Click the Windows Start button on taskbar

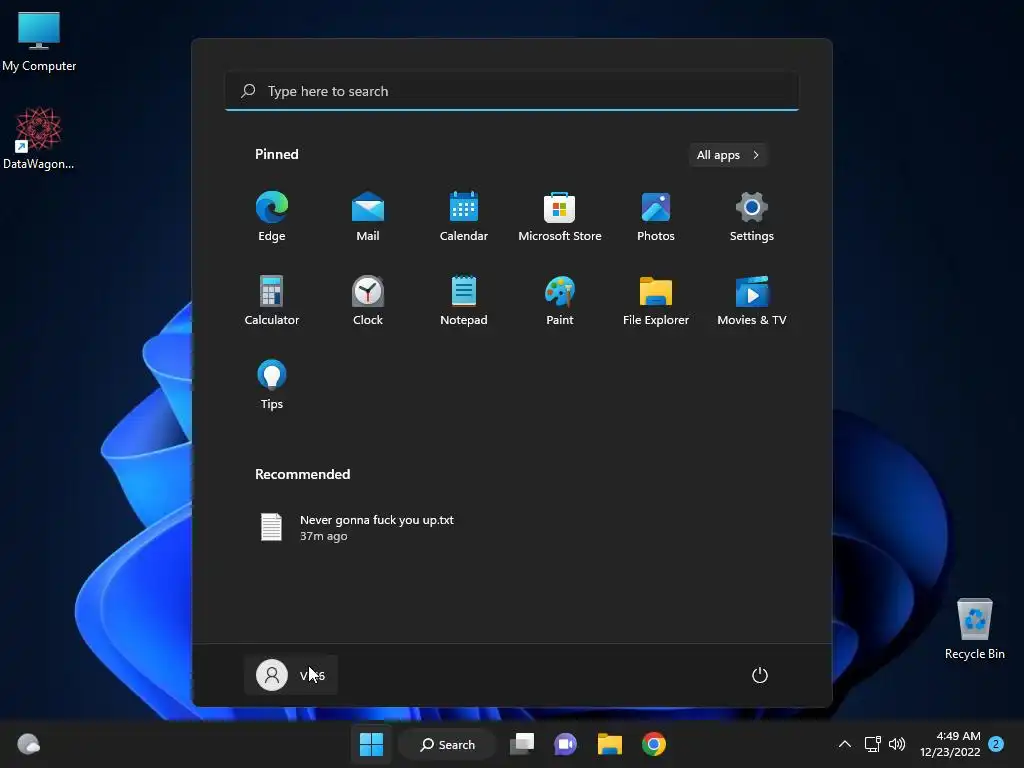point(372,744)
